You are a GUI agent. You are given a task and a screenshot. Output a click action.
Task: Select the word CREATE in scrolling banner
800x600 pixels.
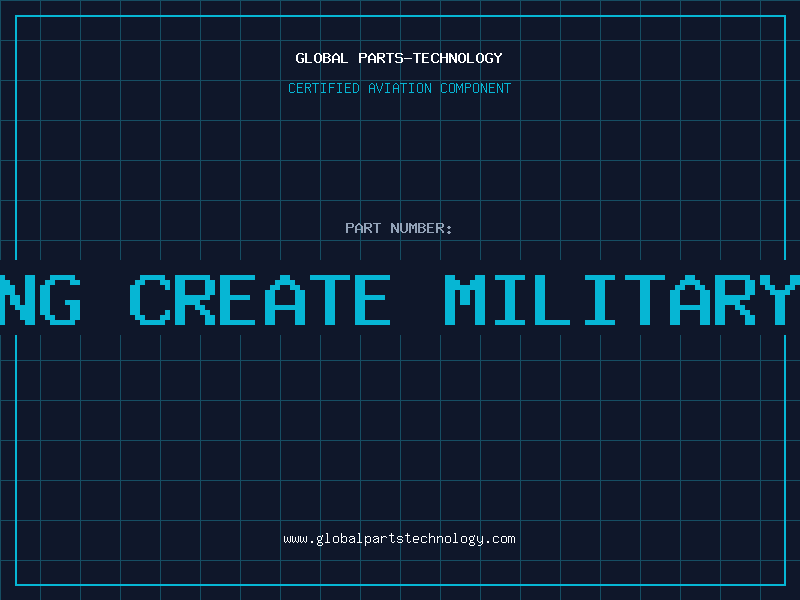pyautogui.click(x=260, y=299)
